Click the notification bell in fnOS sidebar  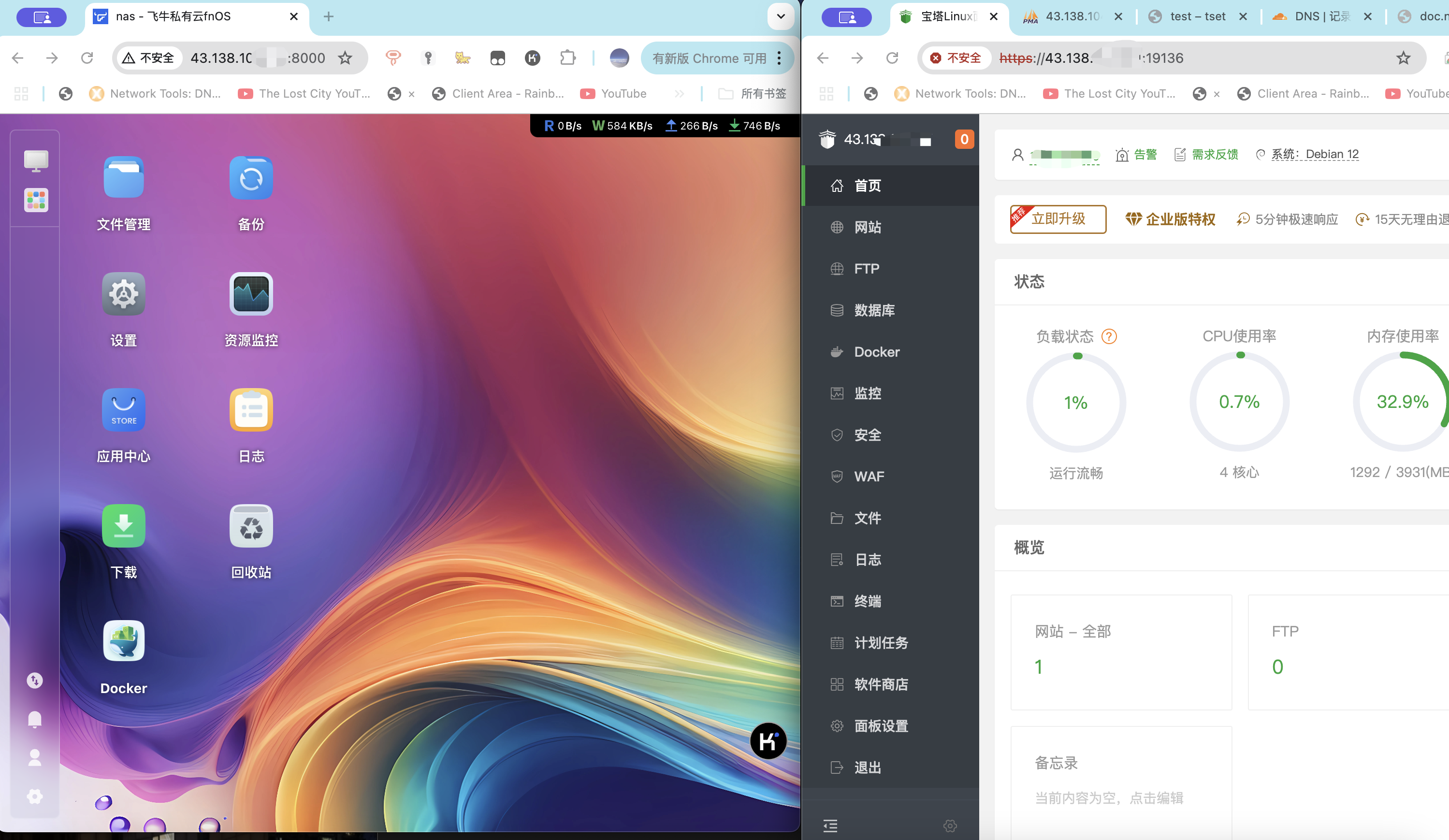coord(34,719)
